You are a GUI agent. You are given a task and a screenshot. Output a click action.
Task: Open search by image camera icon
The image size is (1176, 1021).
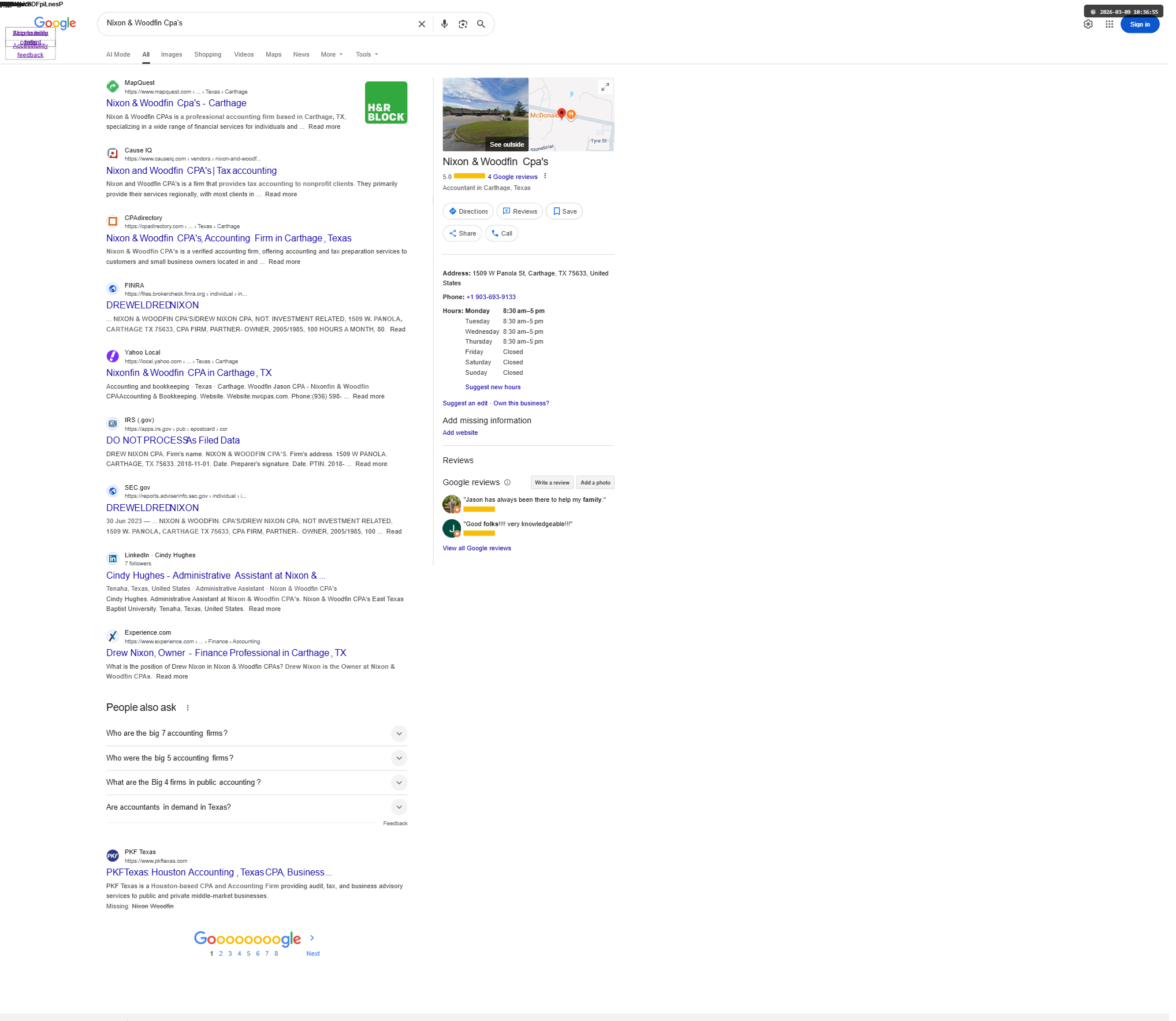(463, 24)
